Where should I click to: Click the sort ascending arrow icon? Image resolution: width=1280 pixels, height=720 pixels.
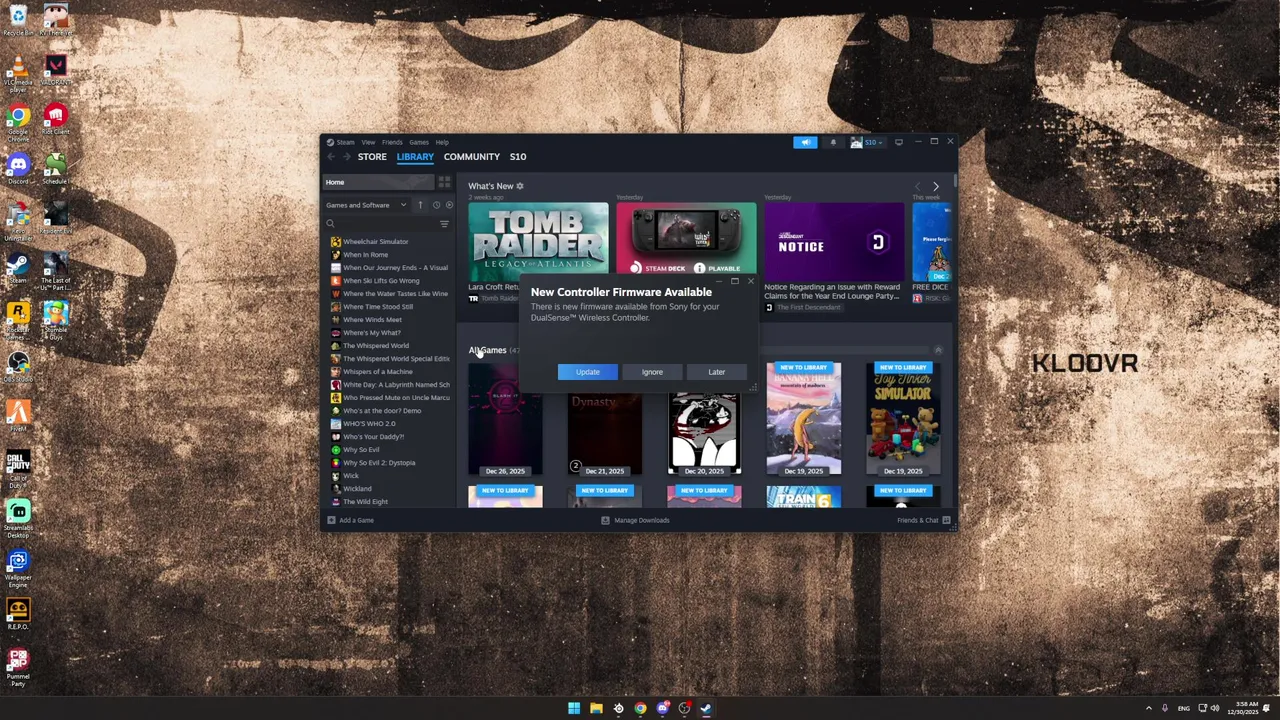(420, 205)
